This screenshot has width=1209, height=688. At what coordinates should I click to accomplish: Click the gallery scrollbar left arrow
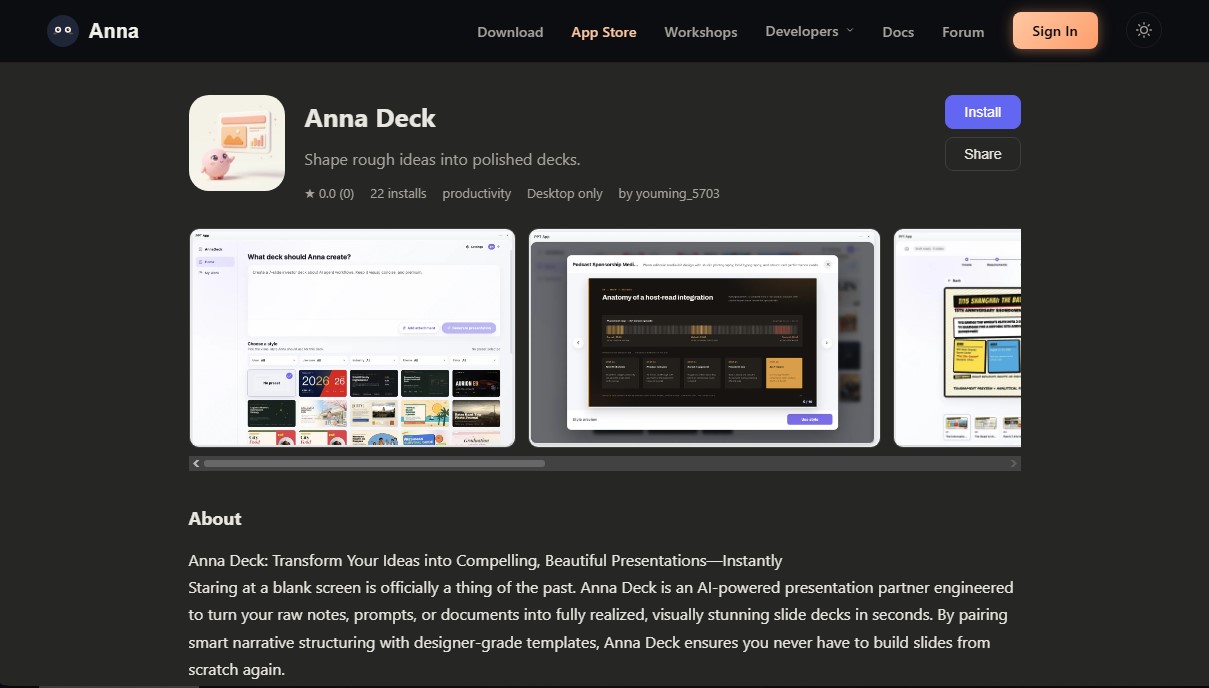point(196,464)
